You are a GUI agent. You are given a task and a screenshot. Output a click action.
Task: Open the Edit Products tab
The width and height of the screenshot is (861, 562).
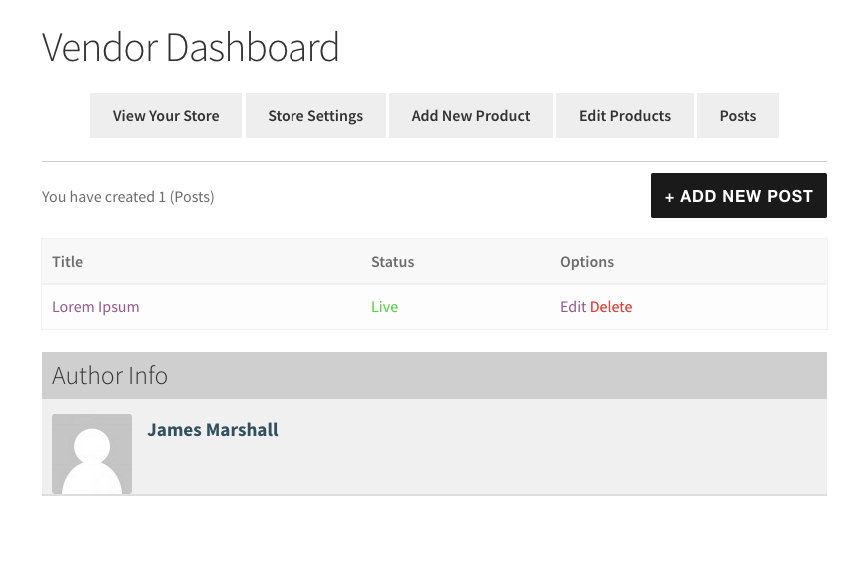[625, 115]
